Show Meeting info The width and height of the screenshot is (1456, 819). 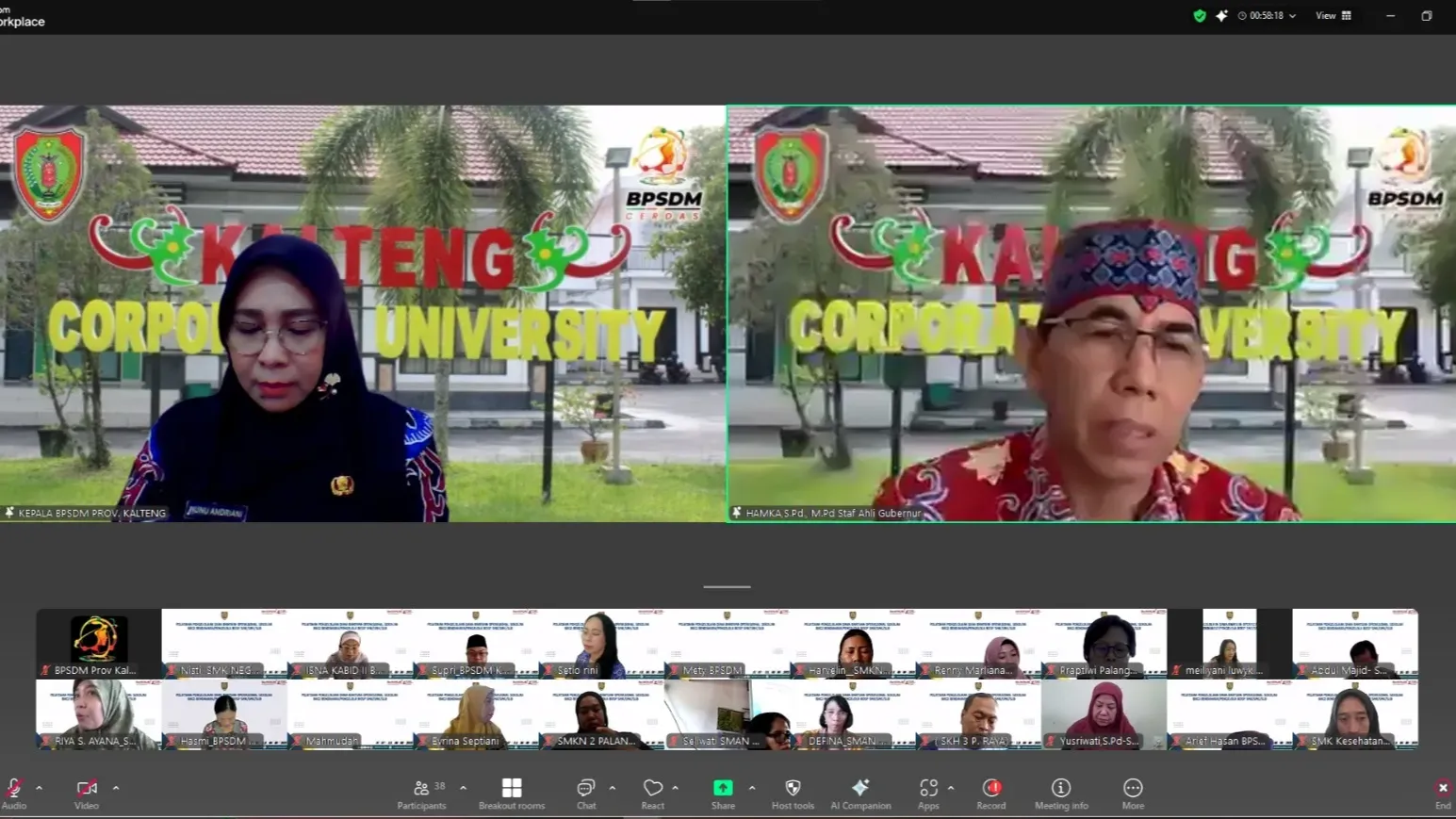pos(1061,789)
